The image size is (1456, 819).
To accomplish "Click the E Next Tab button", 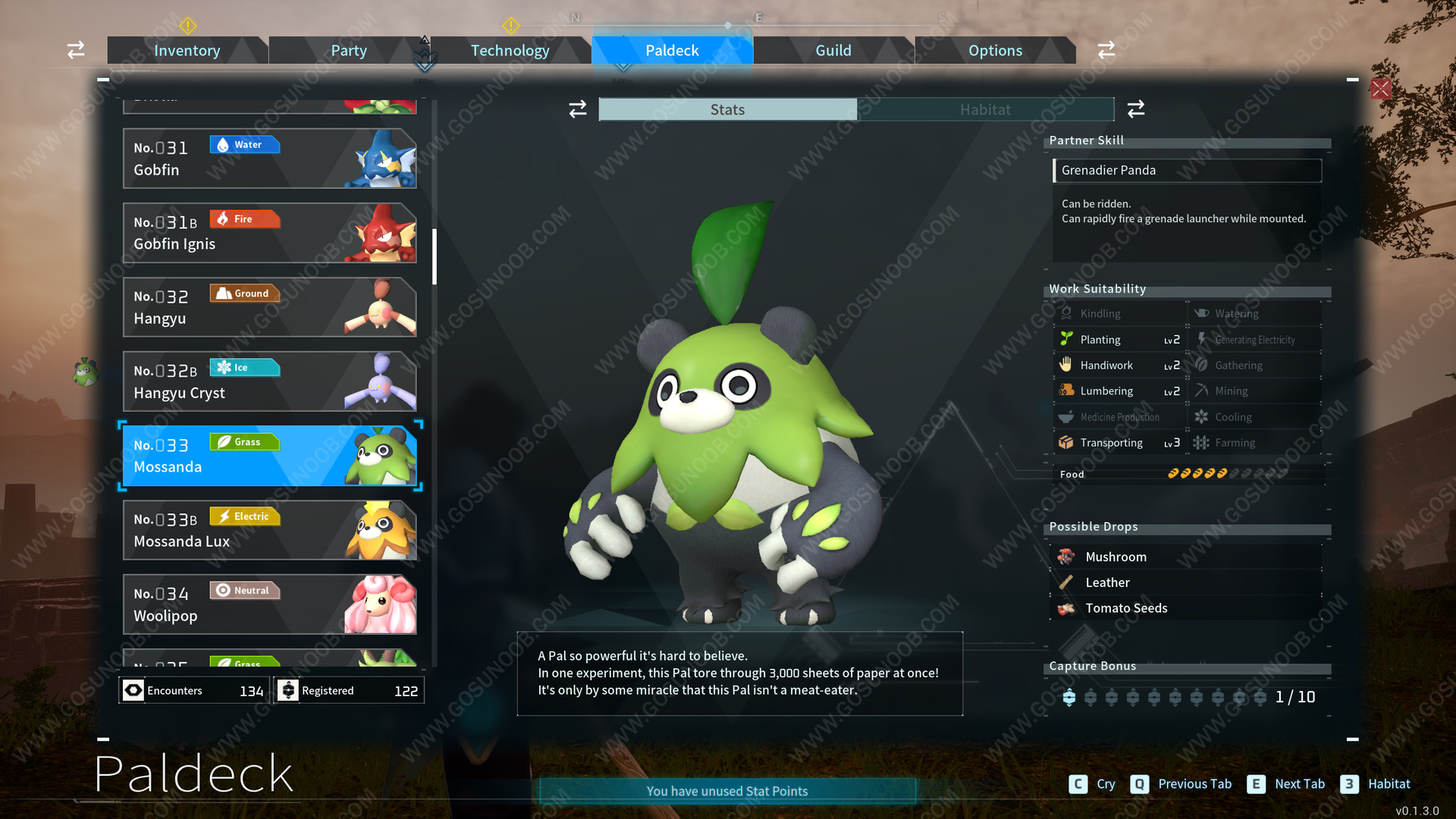I will [1286, 784].
